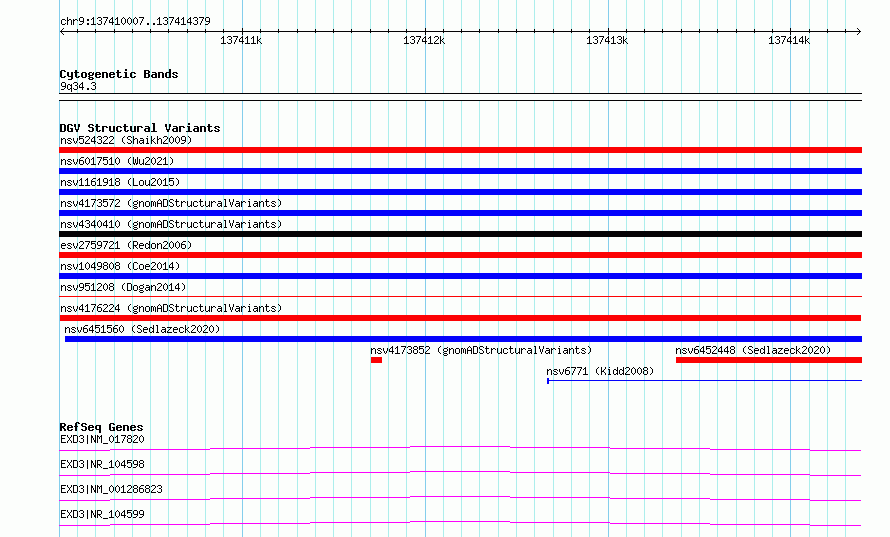Viewport: 890px width, 537px height.
Task: Click the nsv6771 (Kidd2008) label
Action: [600, 371]
